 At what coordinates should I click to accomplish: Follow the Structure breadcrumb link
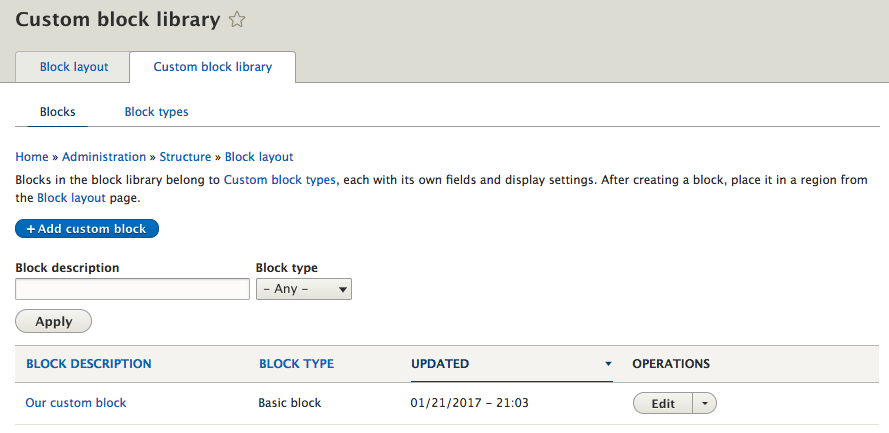click(x=185, y=157)
